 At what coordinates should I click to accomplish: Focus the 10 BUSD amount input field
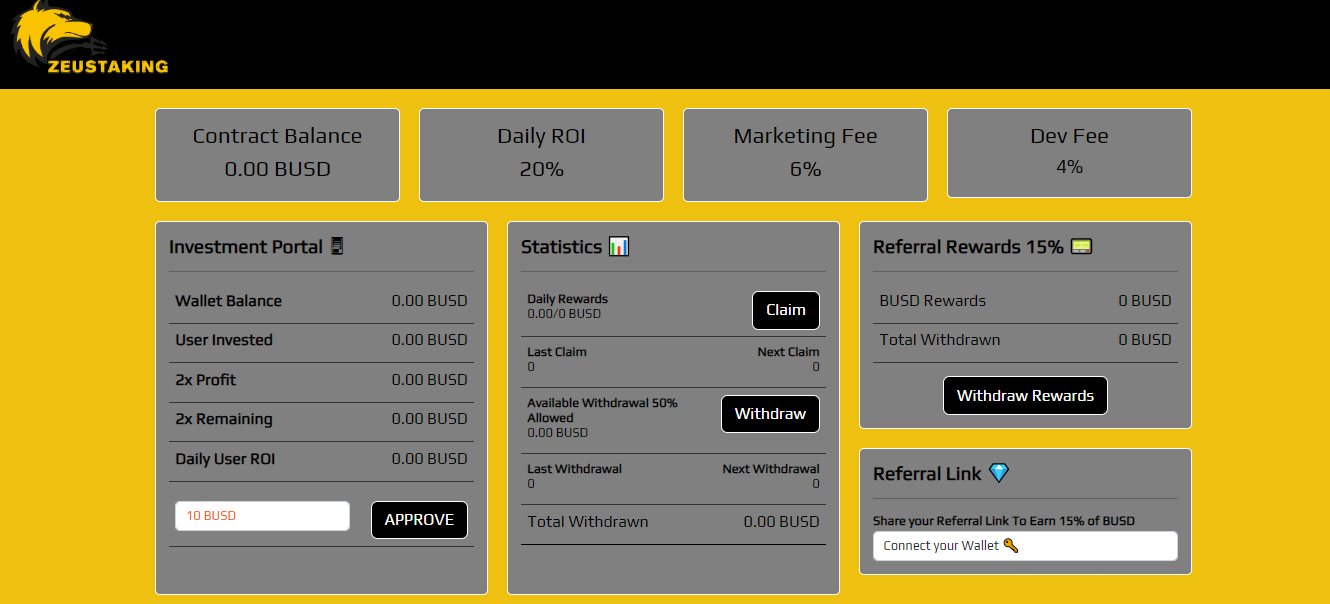pyautogui.click(x=262, y=516)
